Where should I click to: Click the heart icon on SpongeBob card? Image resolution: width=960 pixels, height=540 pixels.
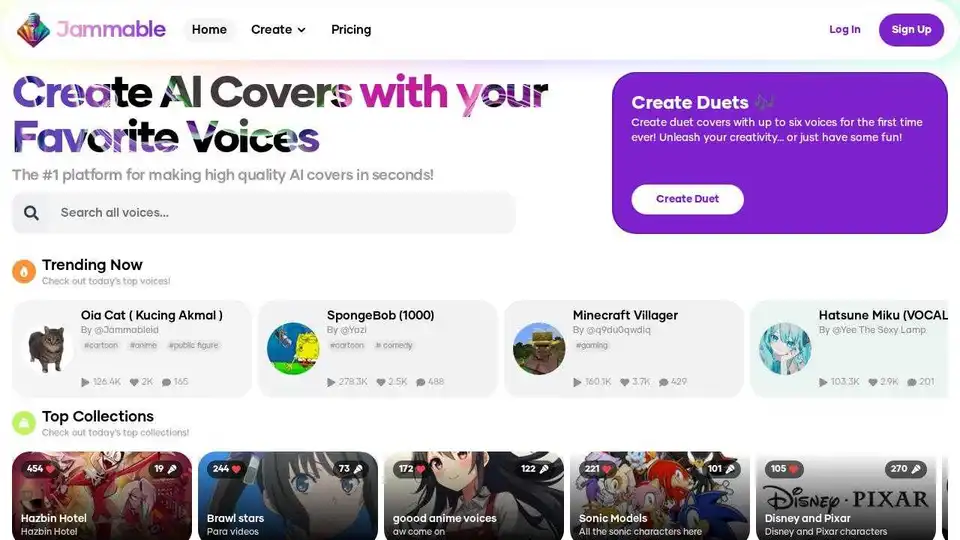click(x=381, y=382)
